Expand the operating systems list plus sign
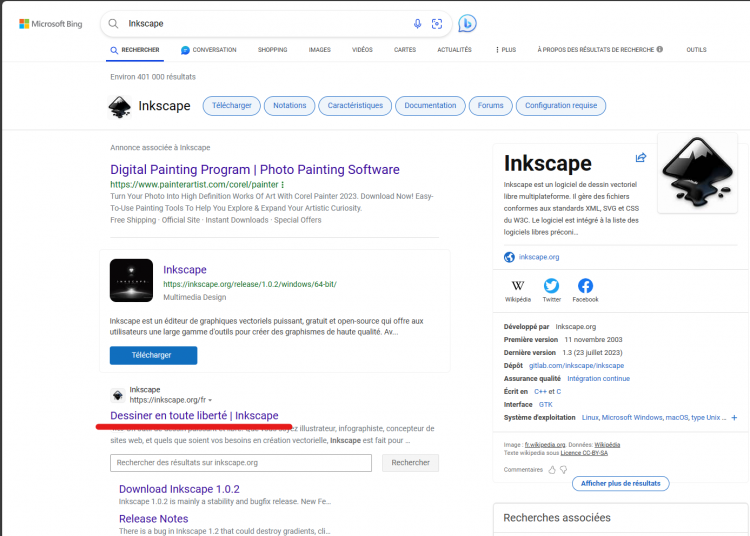 [734, 417]
